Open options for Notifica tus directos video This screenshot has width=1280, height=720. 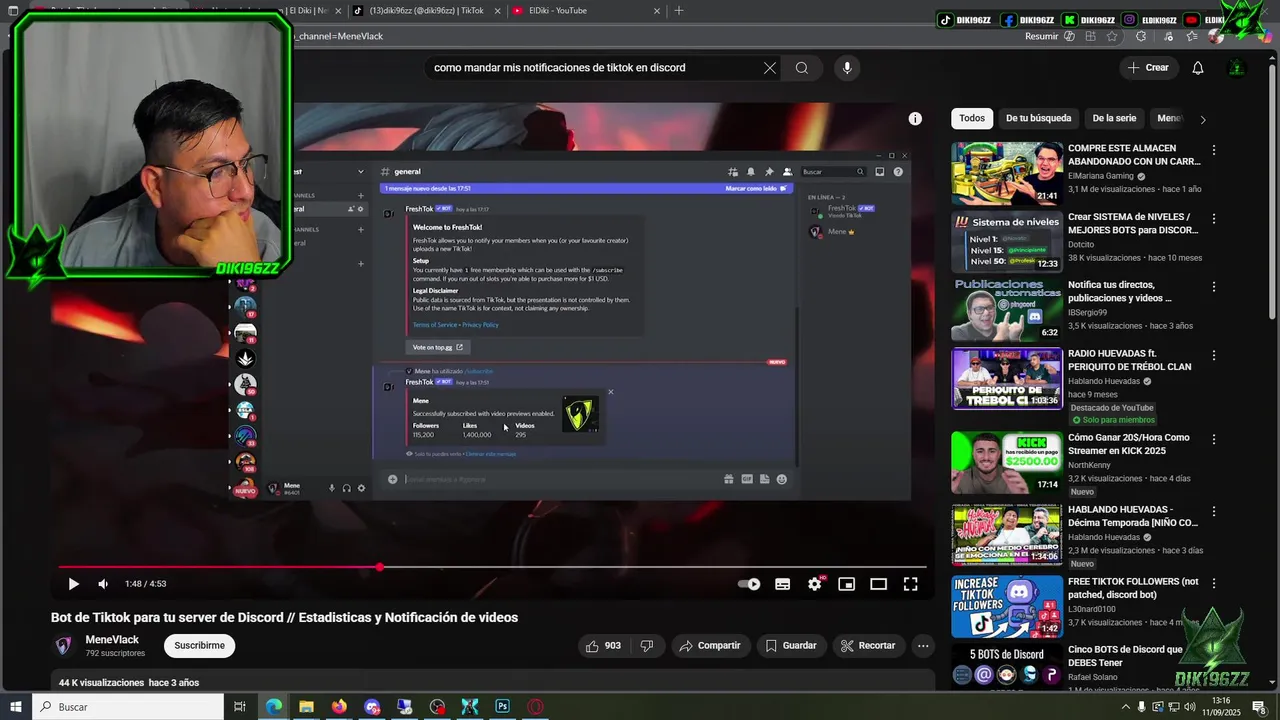point(1214,286)
